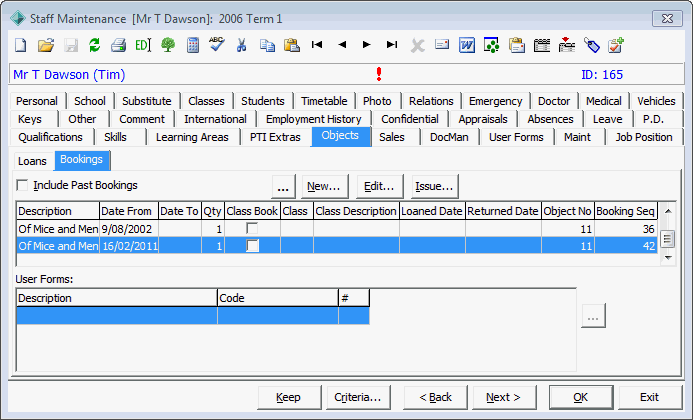Click the black grid table icon
Image resolution: width=693 pixels, height=420 pixels.
coord(542,45)
